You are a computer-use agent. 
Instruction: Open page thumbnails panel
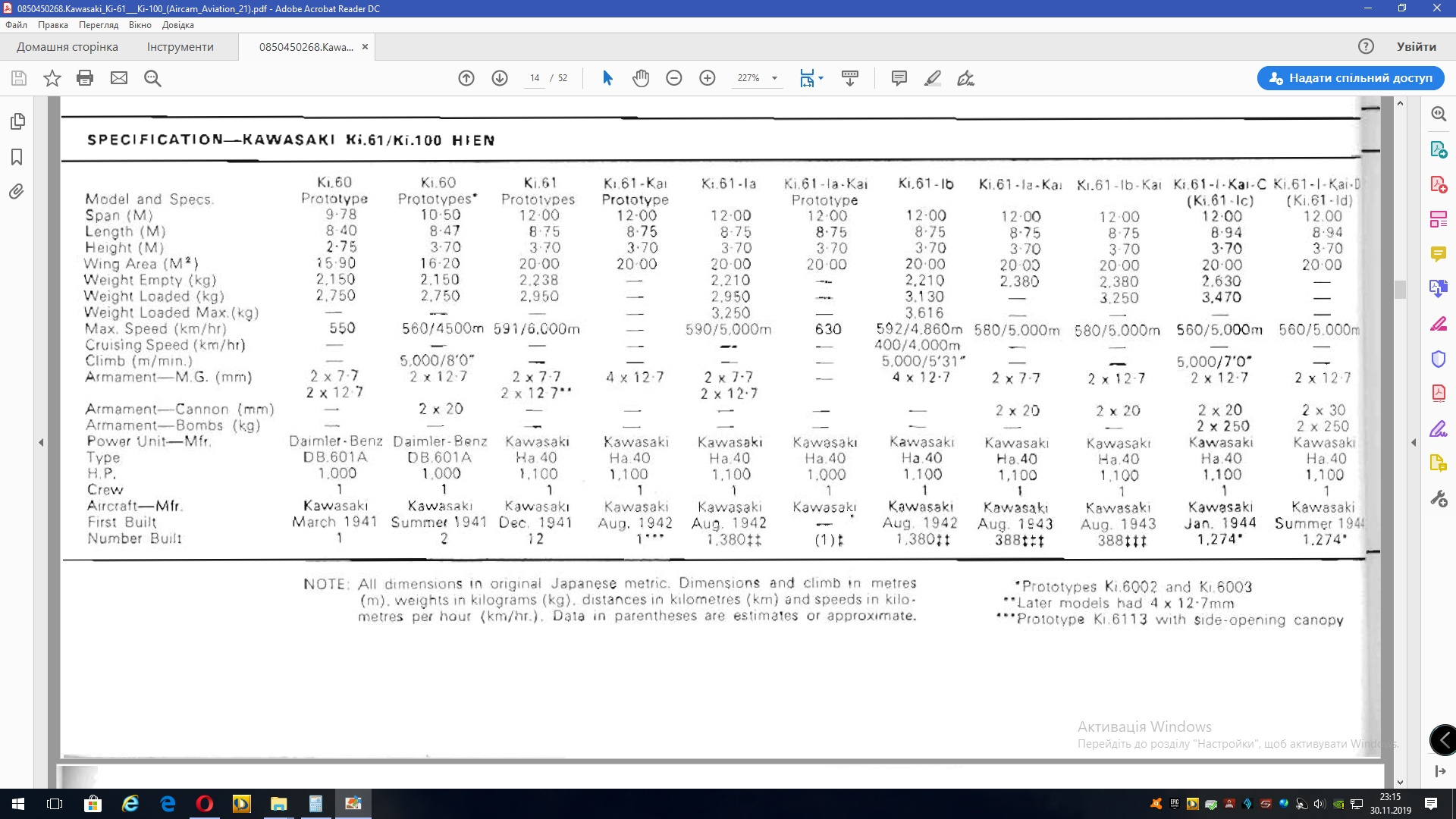pos(17,121)
